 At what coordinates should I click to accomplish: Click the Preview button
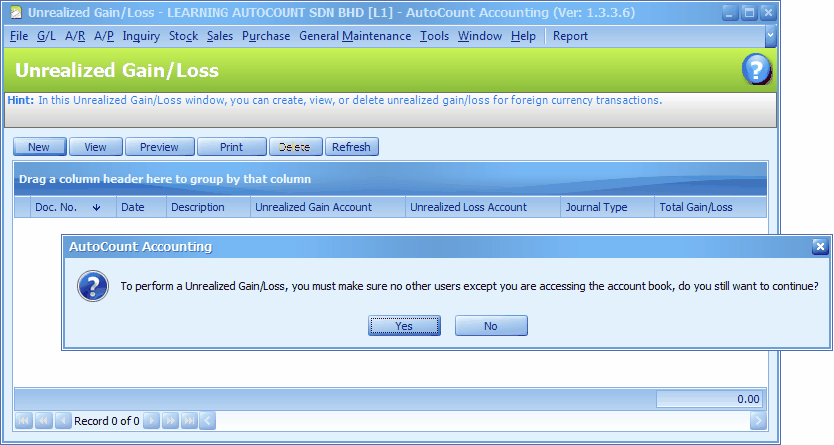(160, 147)
